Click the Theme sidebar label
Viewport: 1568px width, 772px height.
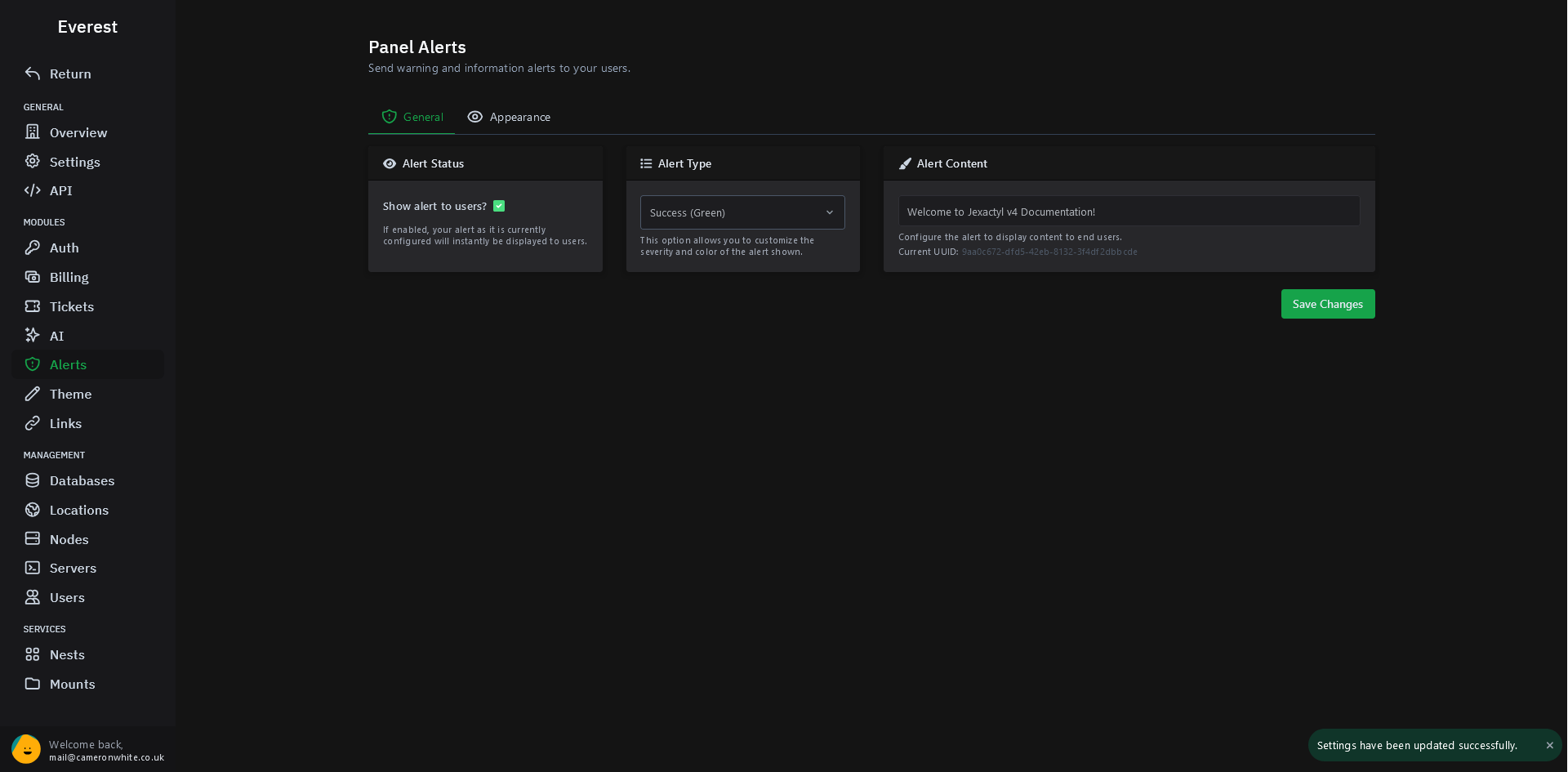(70, 394)
